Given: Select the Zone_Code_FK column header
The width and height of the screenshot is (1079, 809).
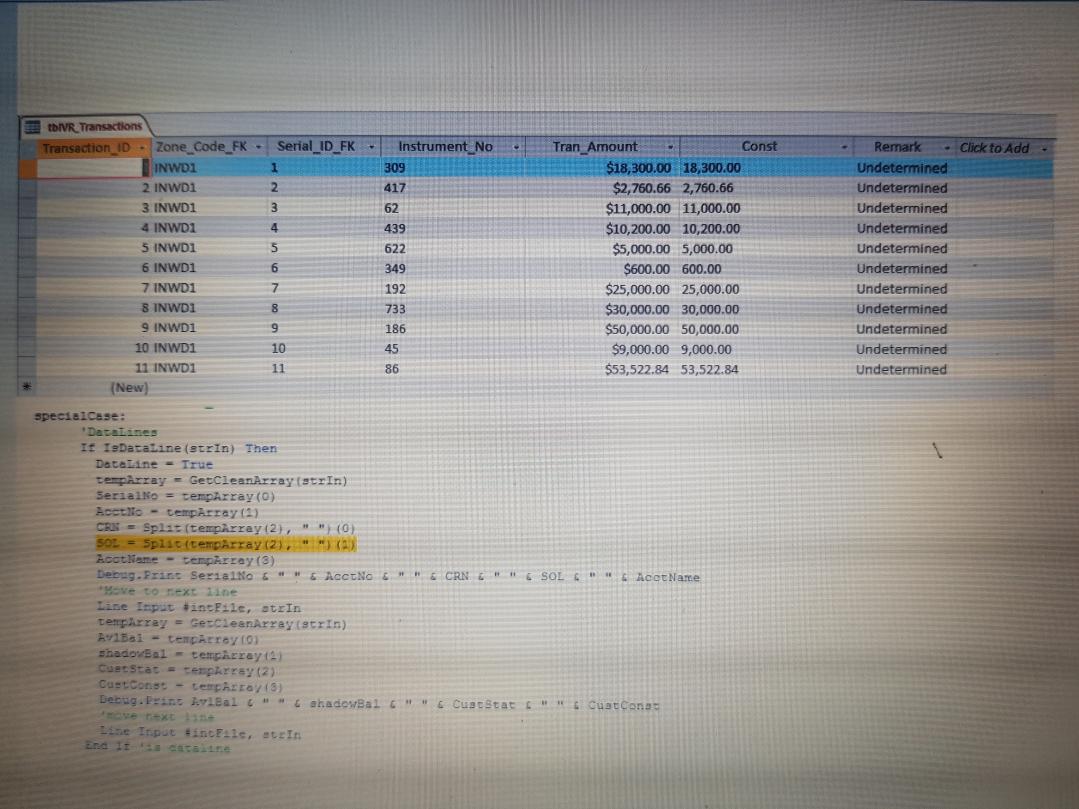Looking at the screenshot, I should coord(209,147).
